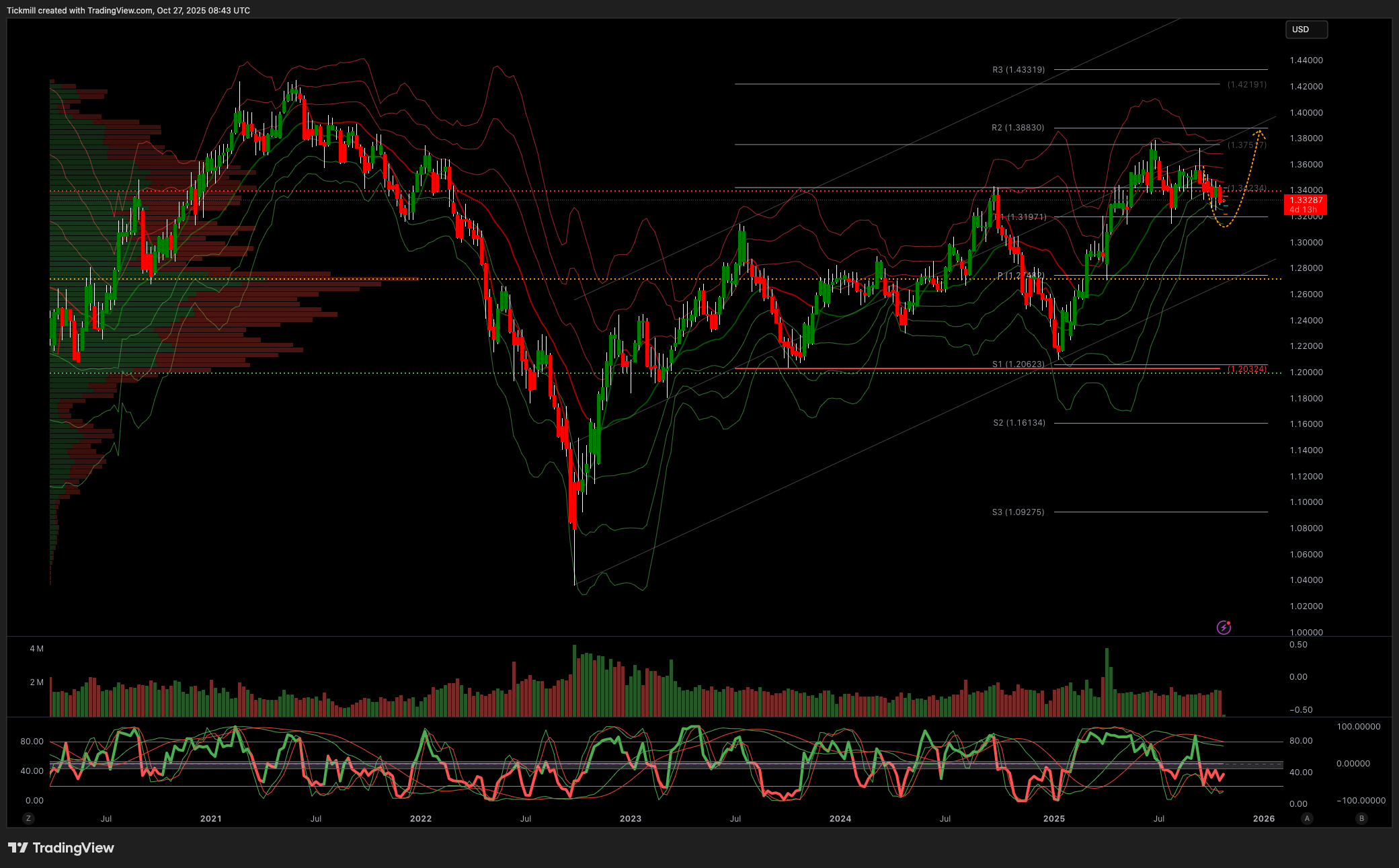Select the R3 (1.43319) pivot label
Image resolution: width=1399 pixels, height=868 pixels.
coord(1018,70)
